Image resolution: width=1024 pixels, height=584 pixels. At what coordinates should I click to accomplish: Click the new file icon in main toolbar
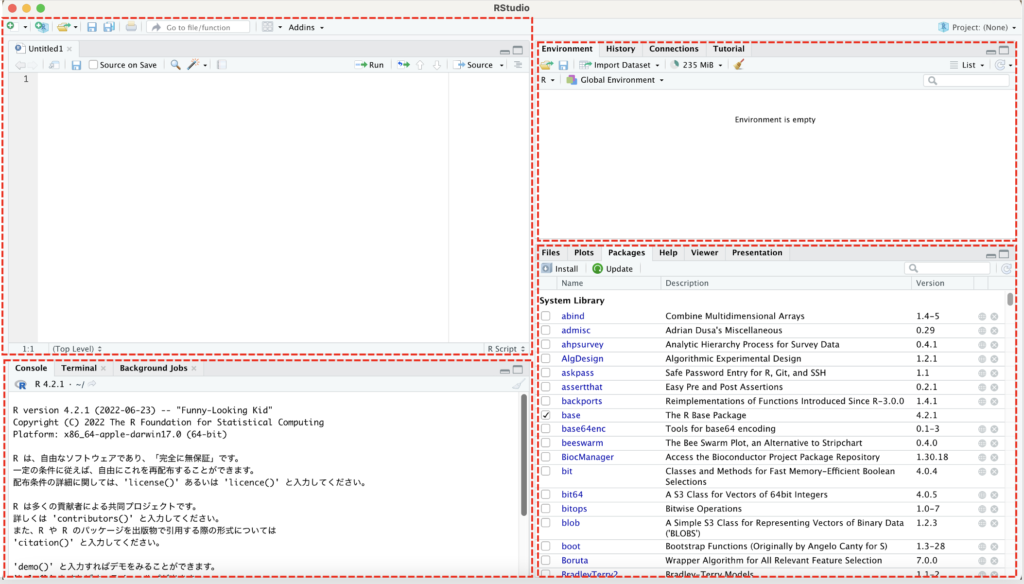tap(12, 27)
